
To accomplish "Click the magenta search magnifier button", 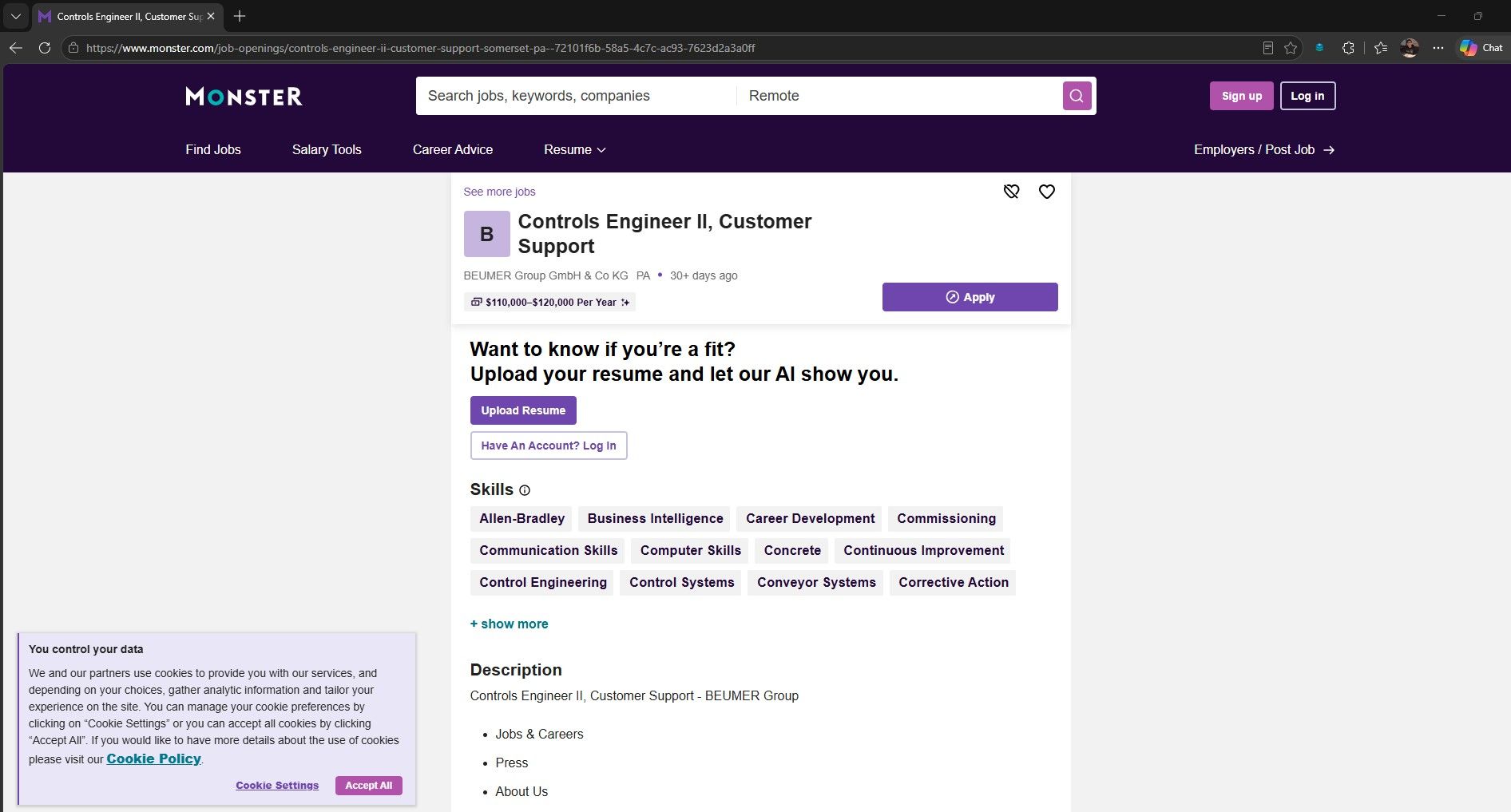I will pyautogui.click(x=1077, y=96).
